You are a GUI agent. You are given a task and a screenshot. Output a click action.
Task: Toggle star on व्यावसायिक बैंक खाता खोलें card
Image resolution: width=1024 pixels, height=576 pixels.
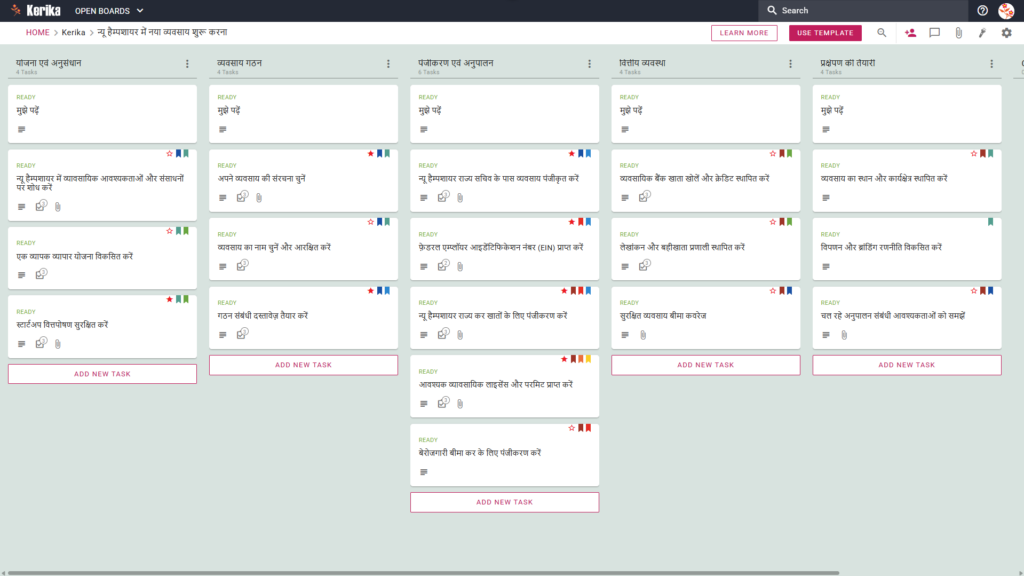tap(773, 153)
